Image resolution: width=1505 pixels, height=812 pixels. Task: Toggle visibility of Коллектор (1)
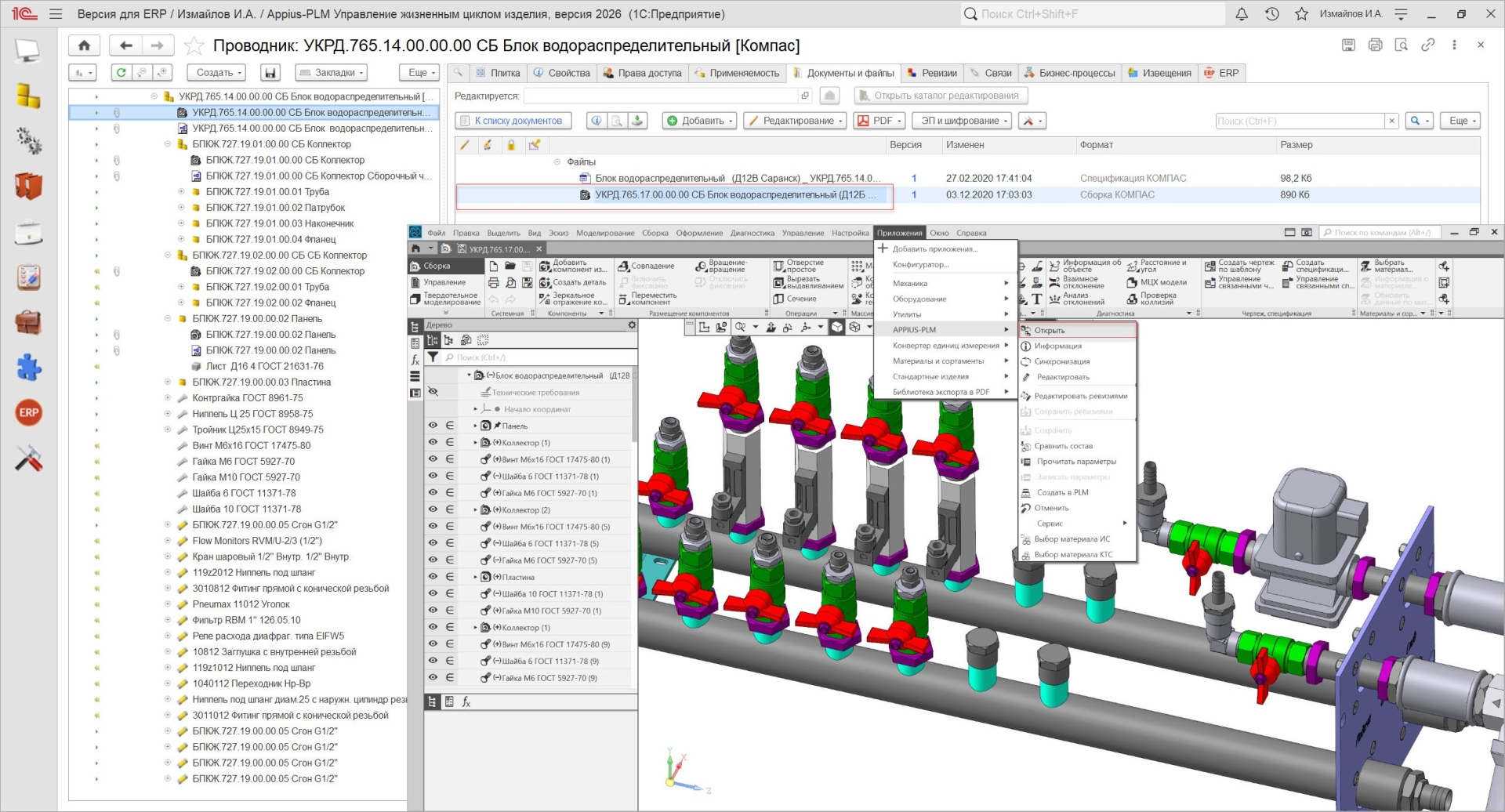[433, 442]
